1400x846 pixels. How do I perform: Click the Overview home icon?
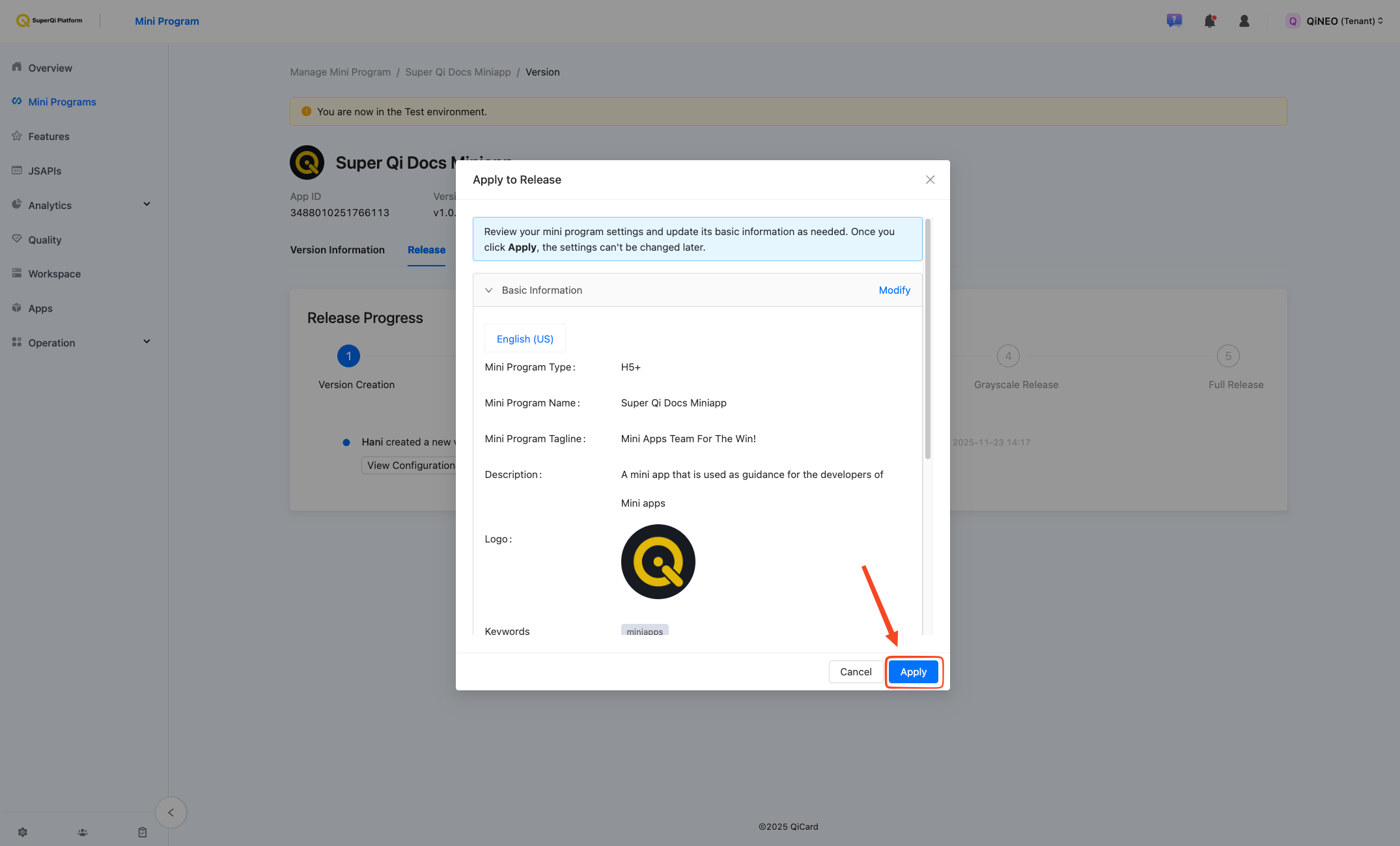17,67
